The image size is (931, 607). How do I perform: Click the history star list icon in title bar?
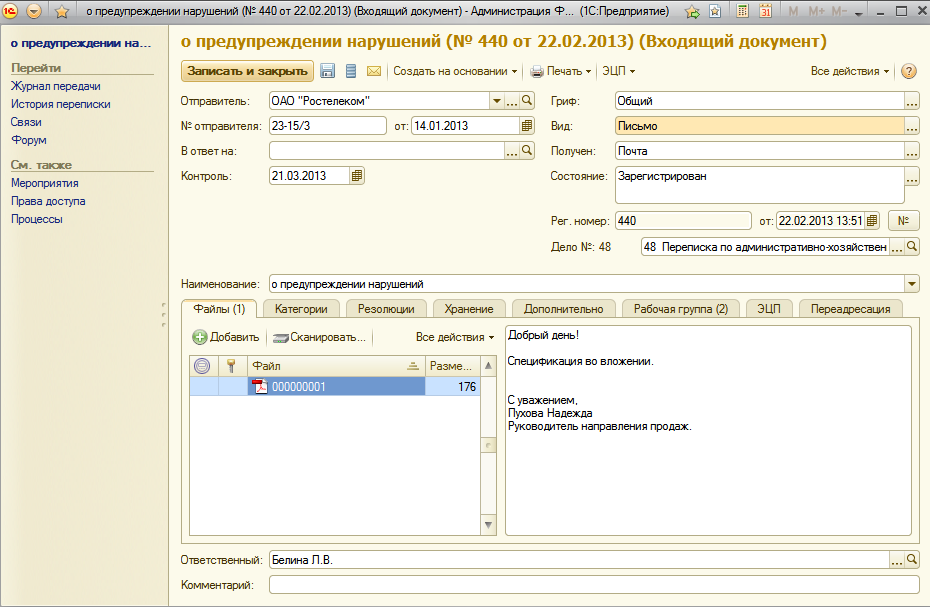click(715, 11)
